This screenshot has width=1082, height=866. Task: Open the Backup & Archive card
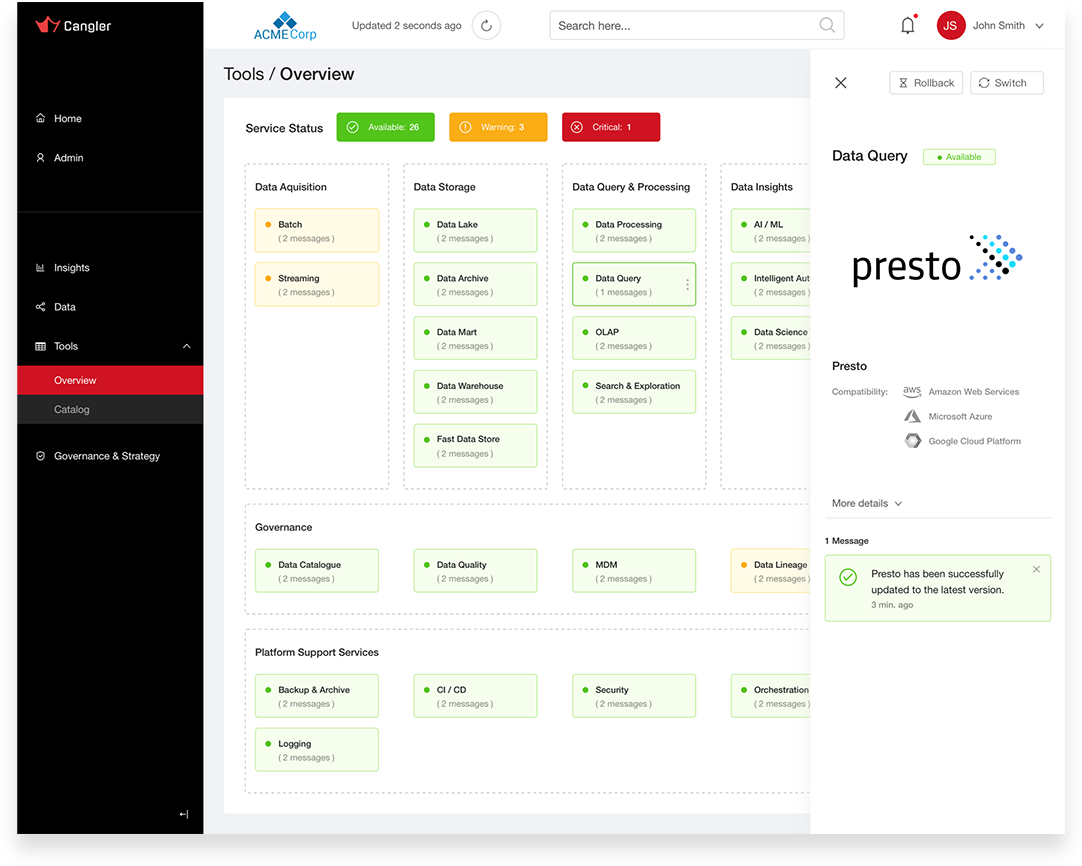coord(317,696)
